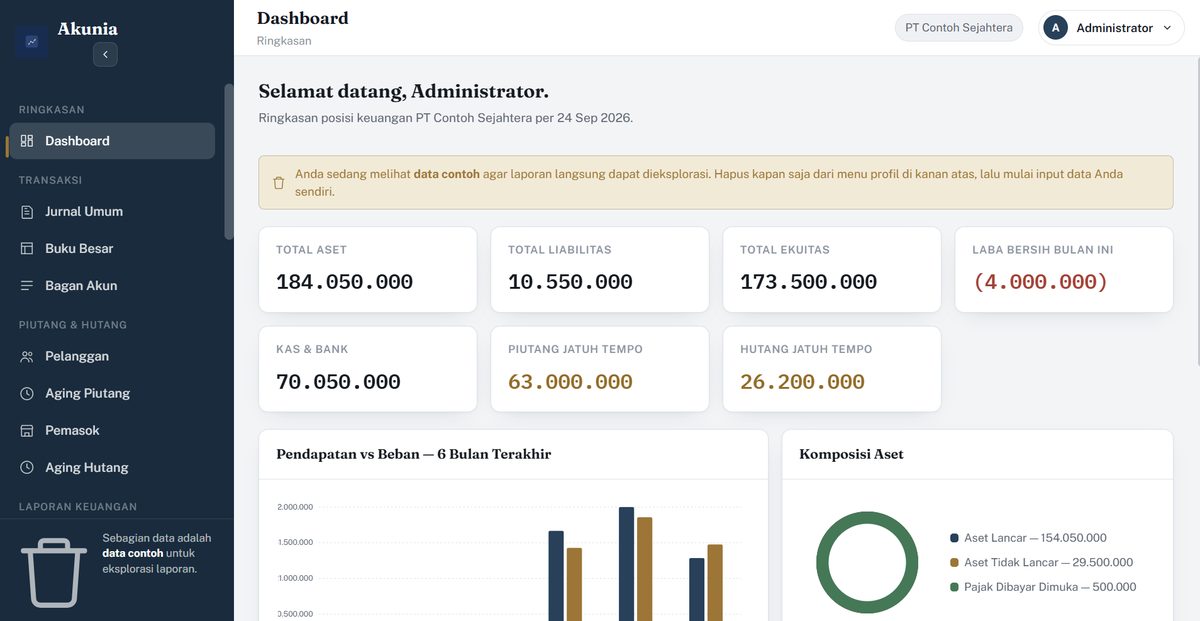The width and height of the screenshot is (1200, 621).
Task: Click the 1.500.000 y-axis label on the chart
Action: [295, 542]
